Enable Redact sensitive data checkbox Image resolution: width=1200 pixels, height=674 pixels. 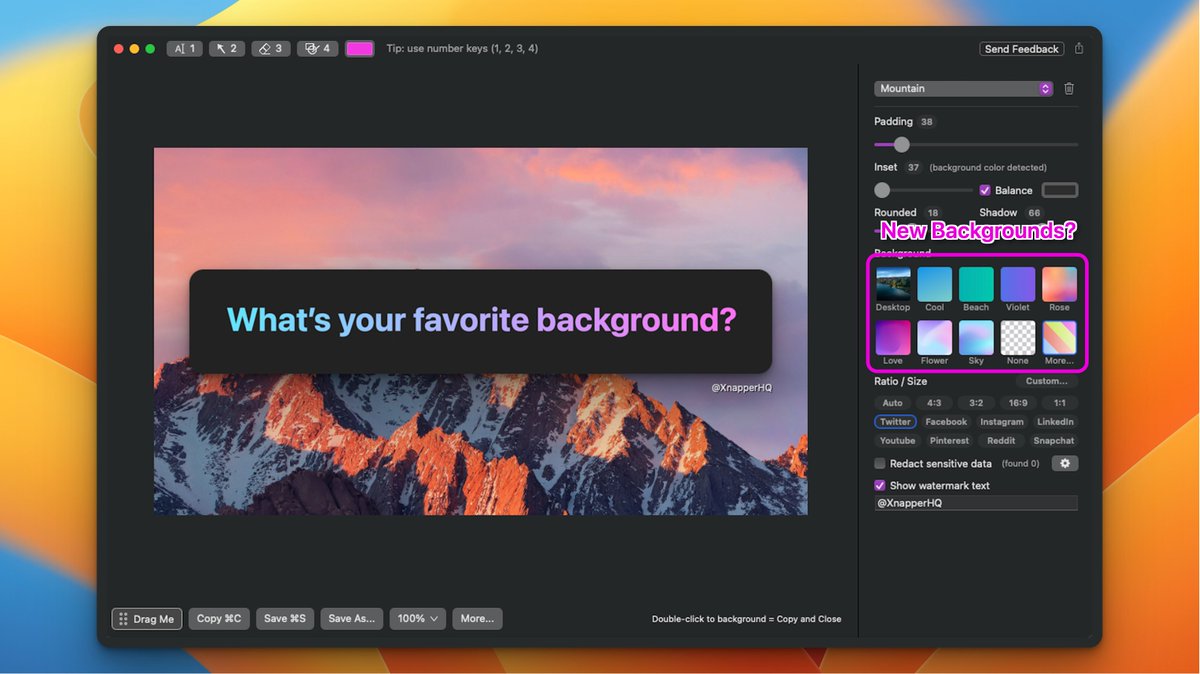click(880, 464)
